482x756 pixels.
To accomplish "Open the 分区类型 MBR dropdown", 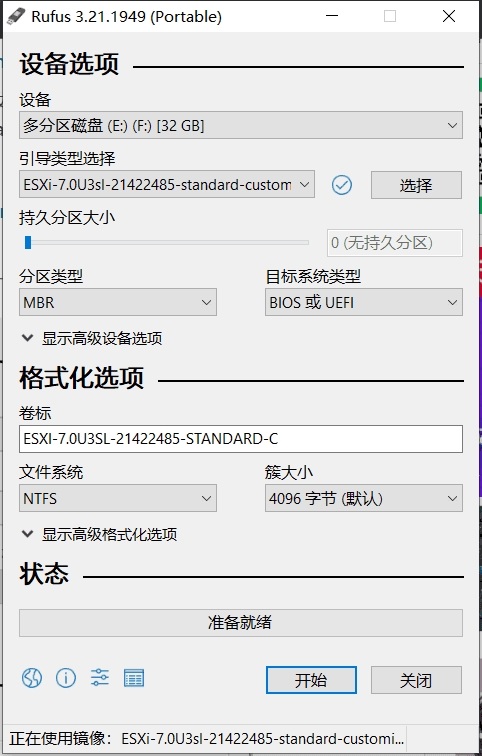I will click(118, 302).
